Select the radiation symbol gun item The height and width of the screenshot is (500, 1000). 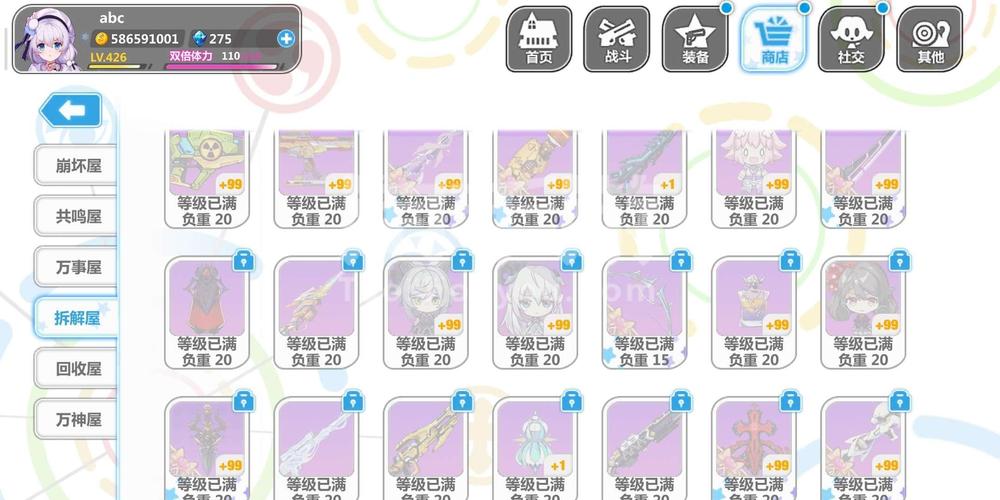(207, 179)
